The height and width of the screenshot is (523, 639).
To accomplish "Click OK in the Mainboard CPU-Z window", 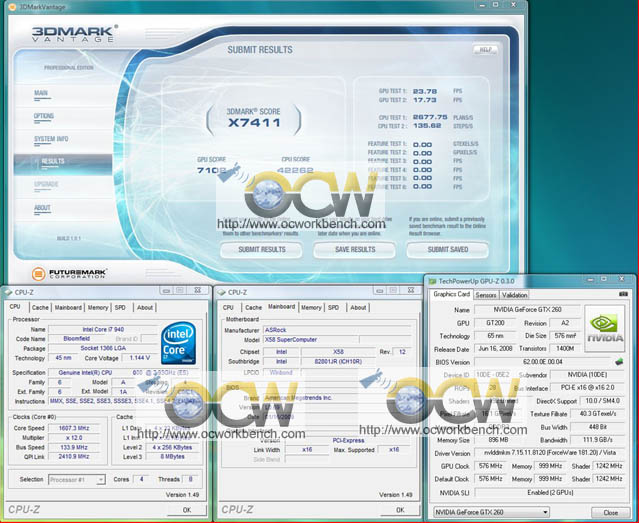I will click(400, 510).
